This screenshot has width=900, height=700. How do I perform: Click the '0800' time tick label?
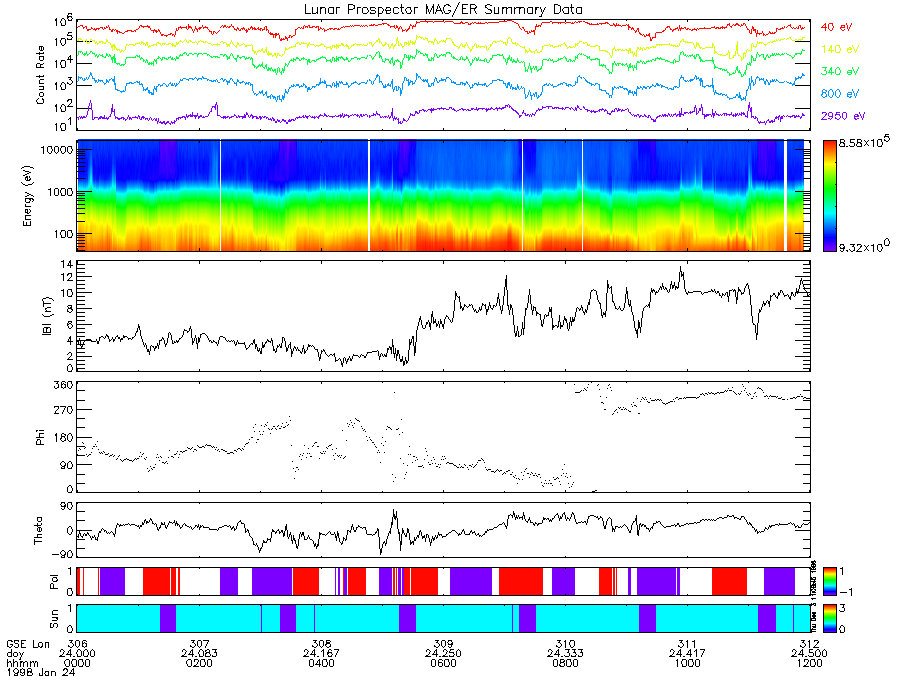point(565,663)
